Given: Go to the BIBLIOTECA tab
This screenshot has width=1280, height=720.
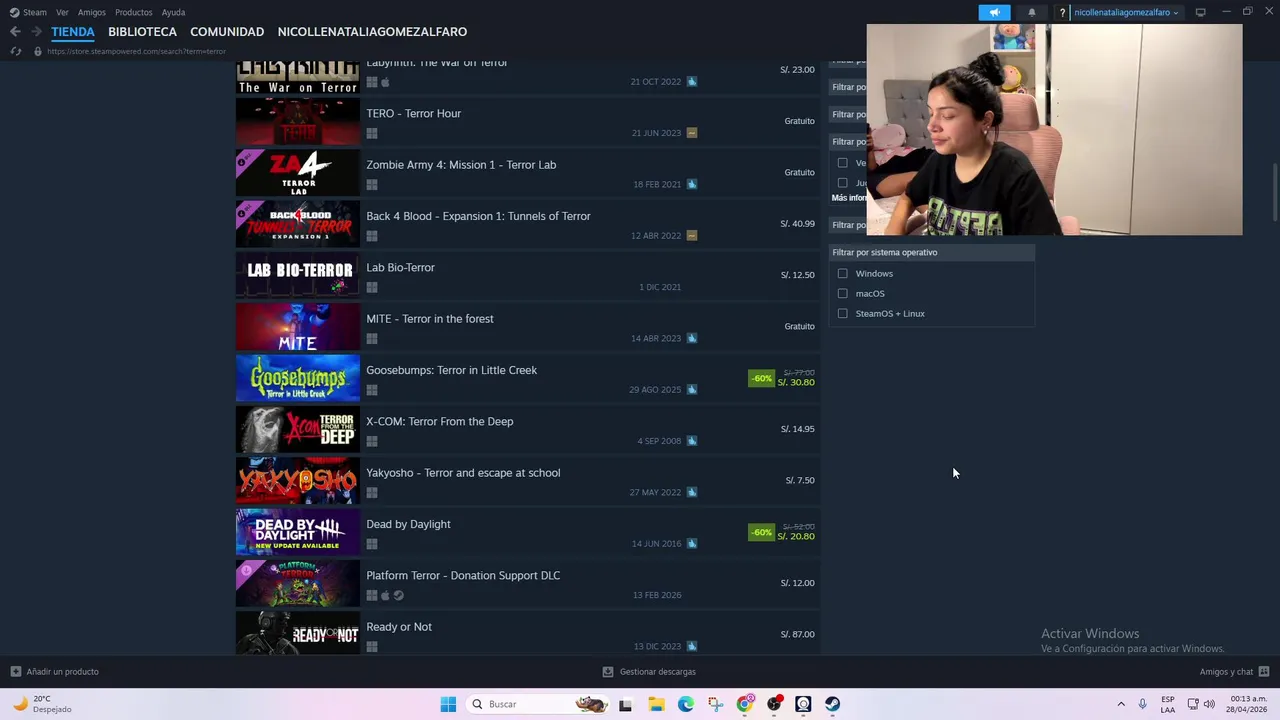Looking at the screenshot, I should pos(142,32).
